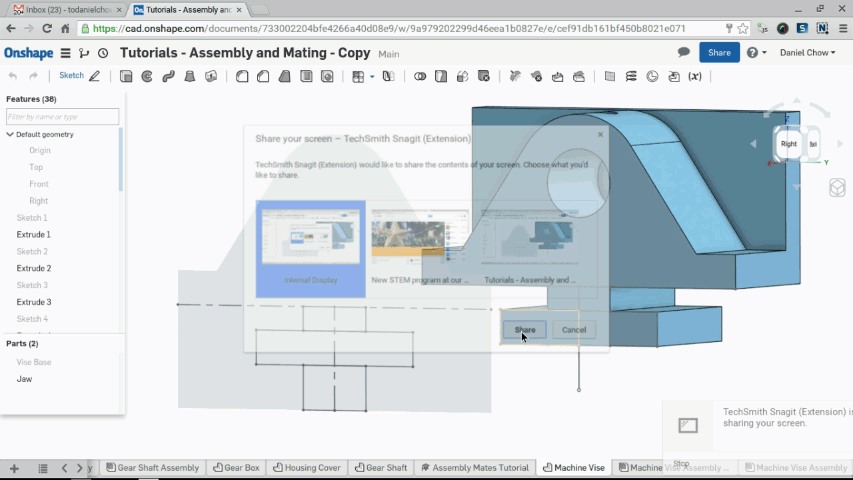Screen dimensions: 853x480
Task: Switch to the Gear Shaft tab
Action: pyautogui.click(x=381, y=467)
